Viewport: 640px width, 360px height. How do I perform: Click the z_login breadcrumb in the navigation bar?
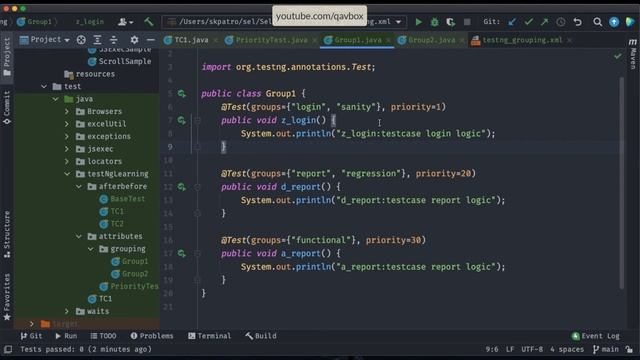90,22
